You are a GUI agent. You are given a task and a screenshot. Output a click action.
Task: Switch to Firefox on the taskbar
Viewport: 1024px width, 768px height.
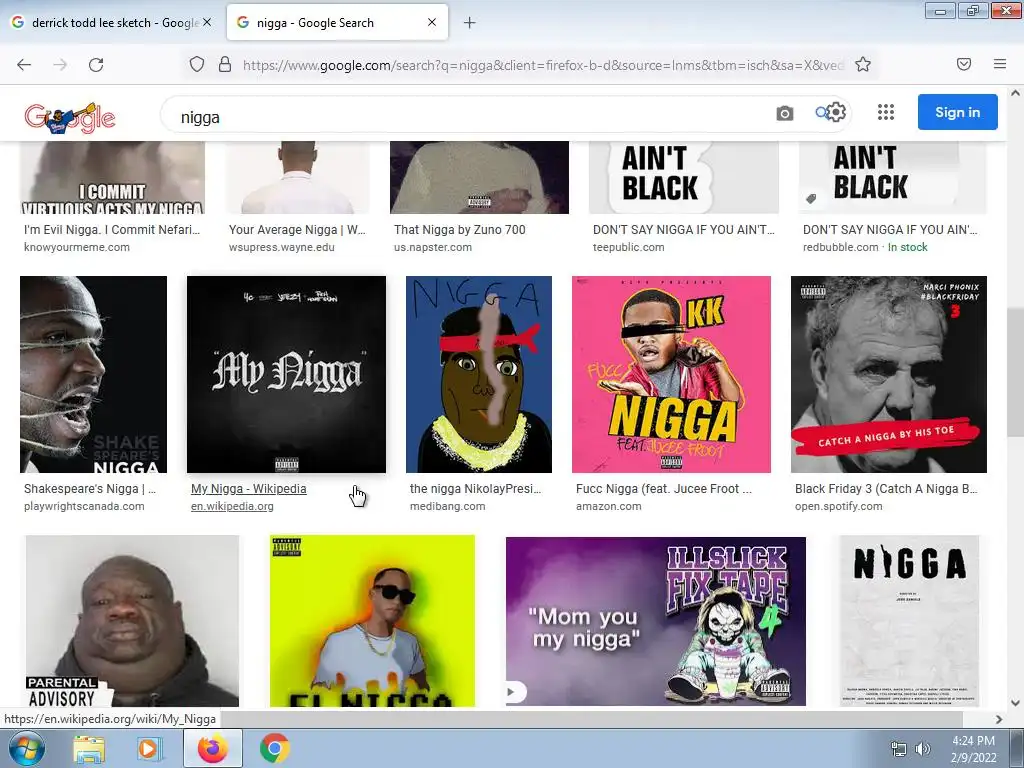coord(212,748)
